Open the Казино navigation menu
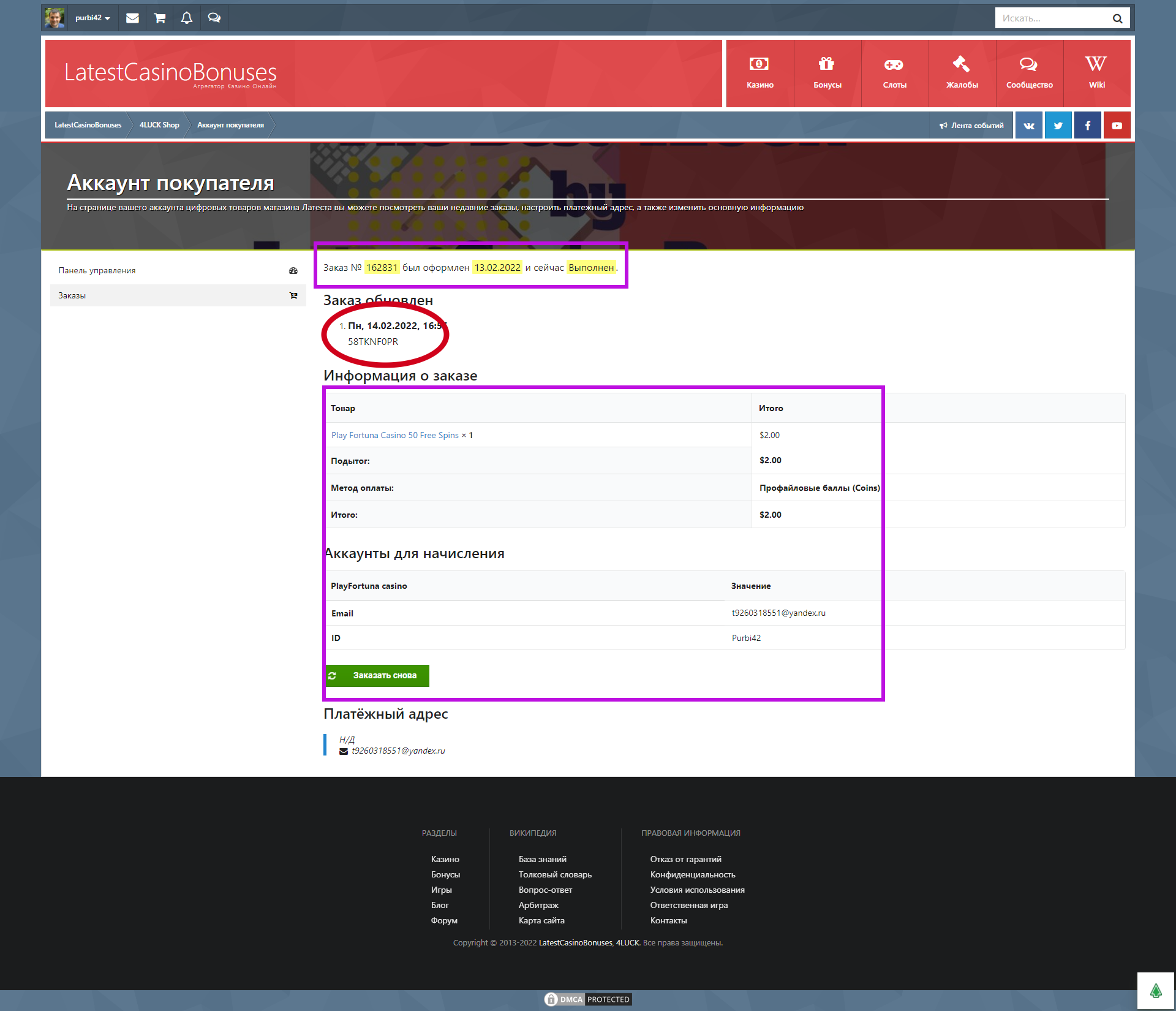This screenshot has width=1176, height=1011. (x=759, y=74)
